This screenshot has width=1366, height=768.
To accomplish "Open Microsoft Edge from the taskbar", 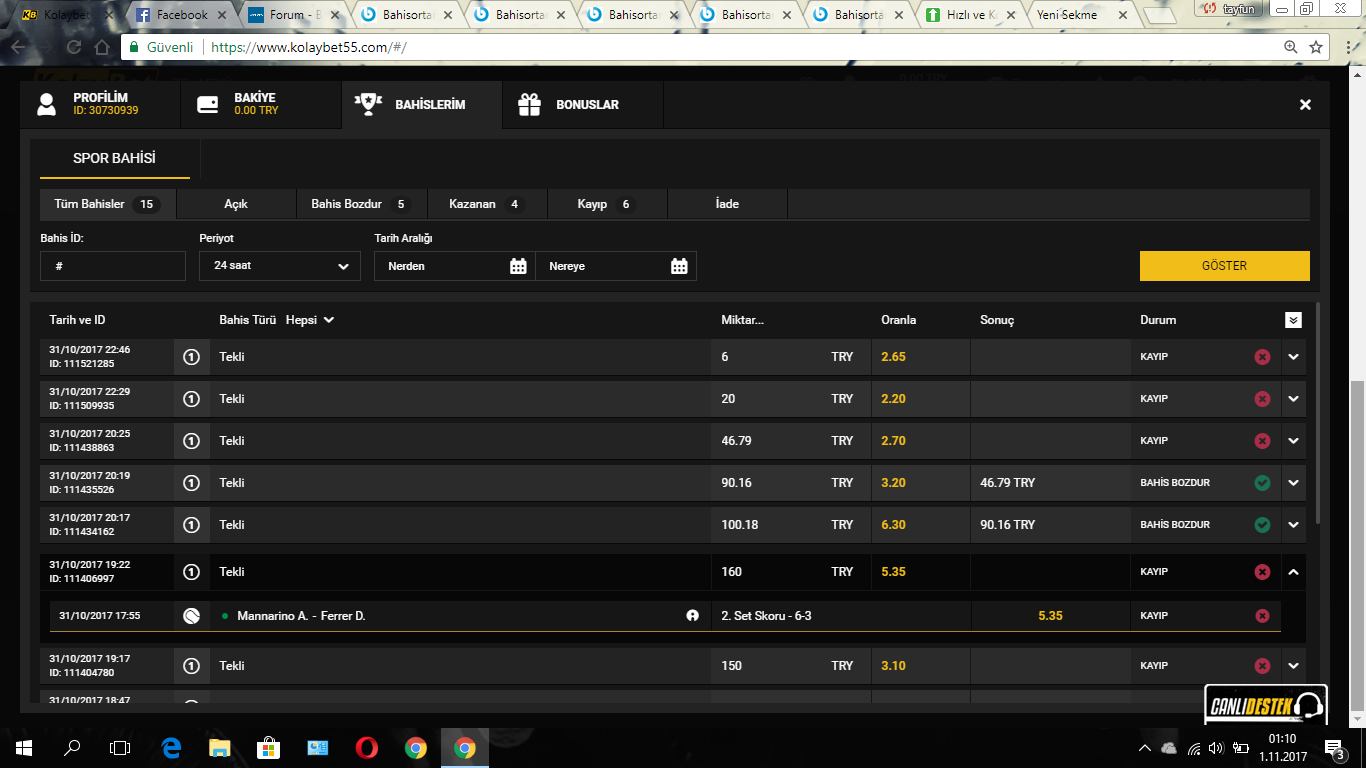I will pos(171,747).
